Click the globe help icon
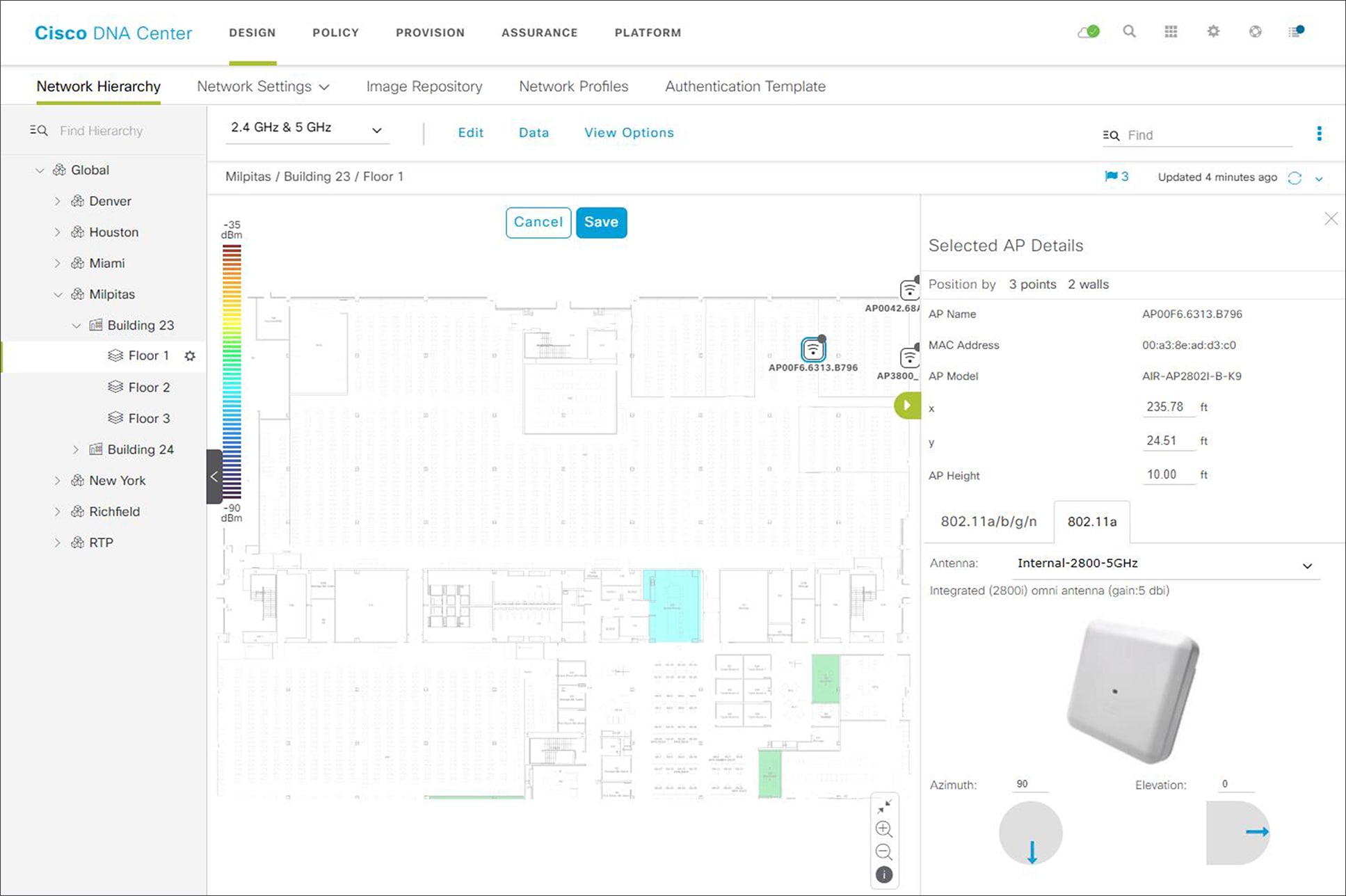This screenshot has width=1346, height=896. pos(1255,31)
